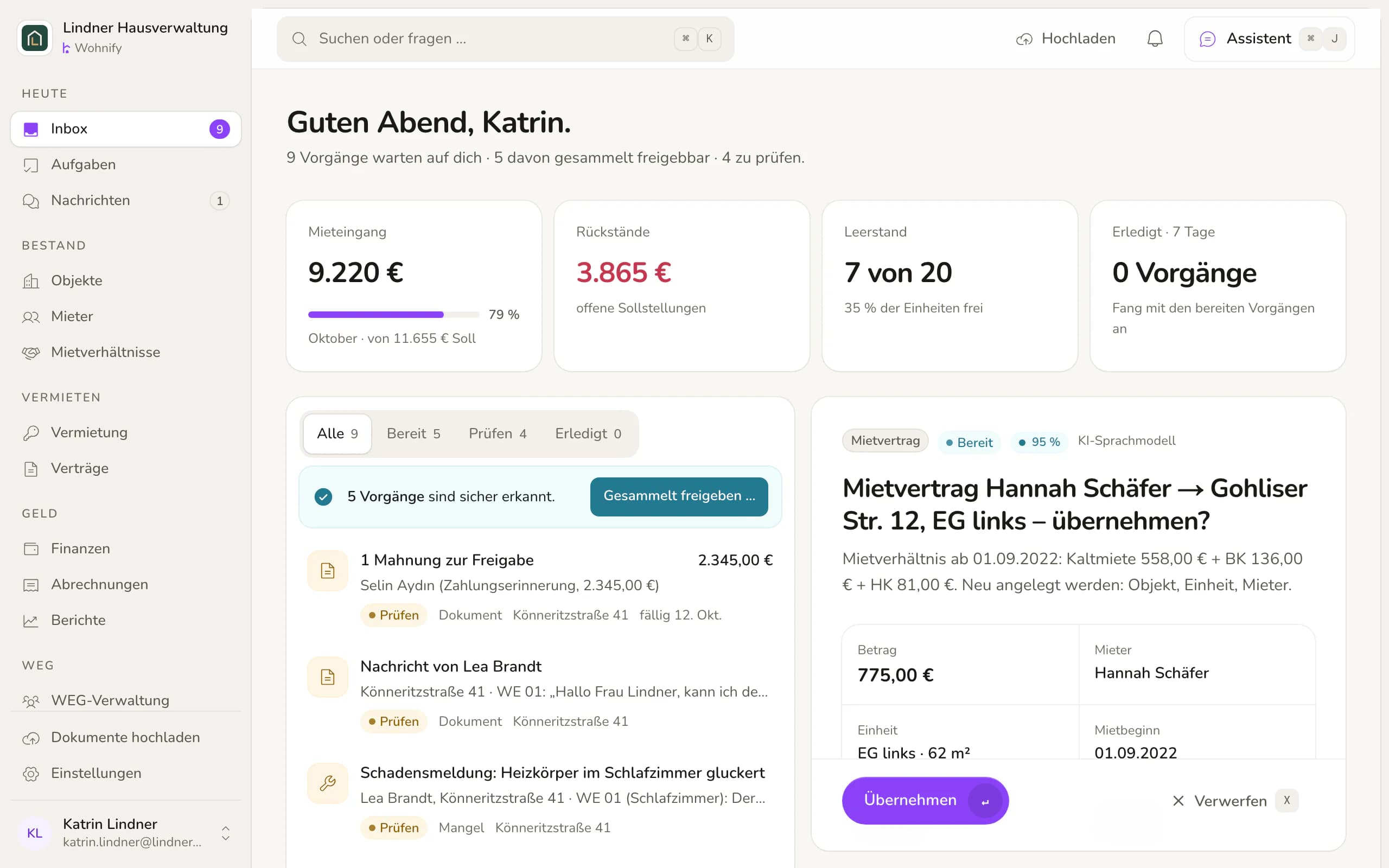Click the Bereit status badge in detail panel

click(x=969, y=443)
